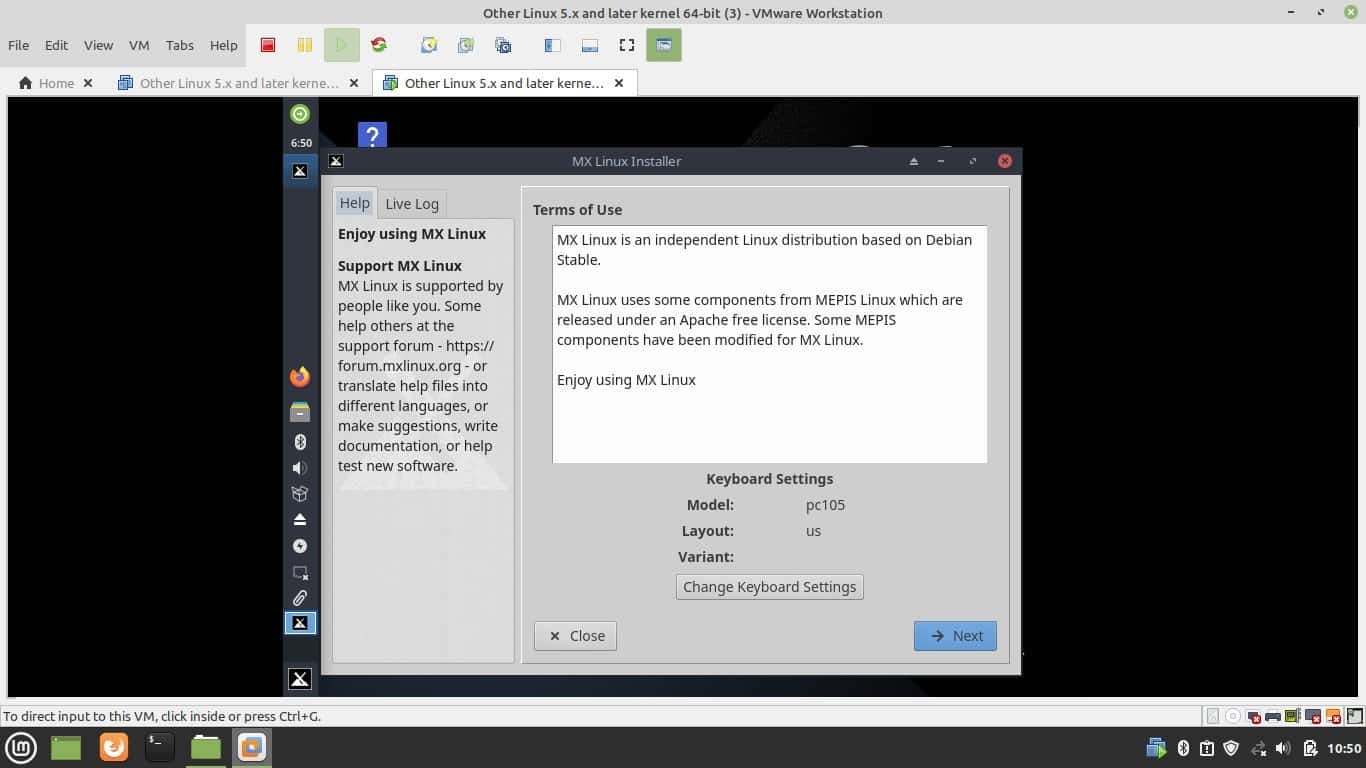Close the Home tab with its X
1366x768 pixels.
(x=88, y=83)
